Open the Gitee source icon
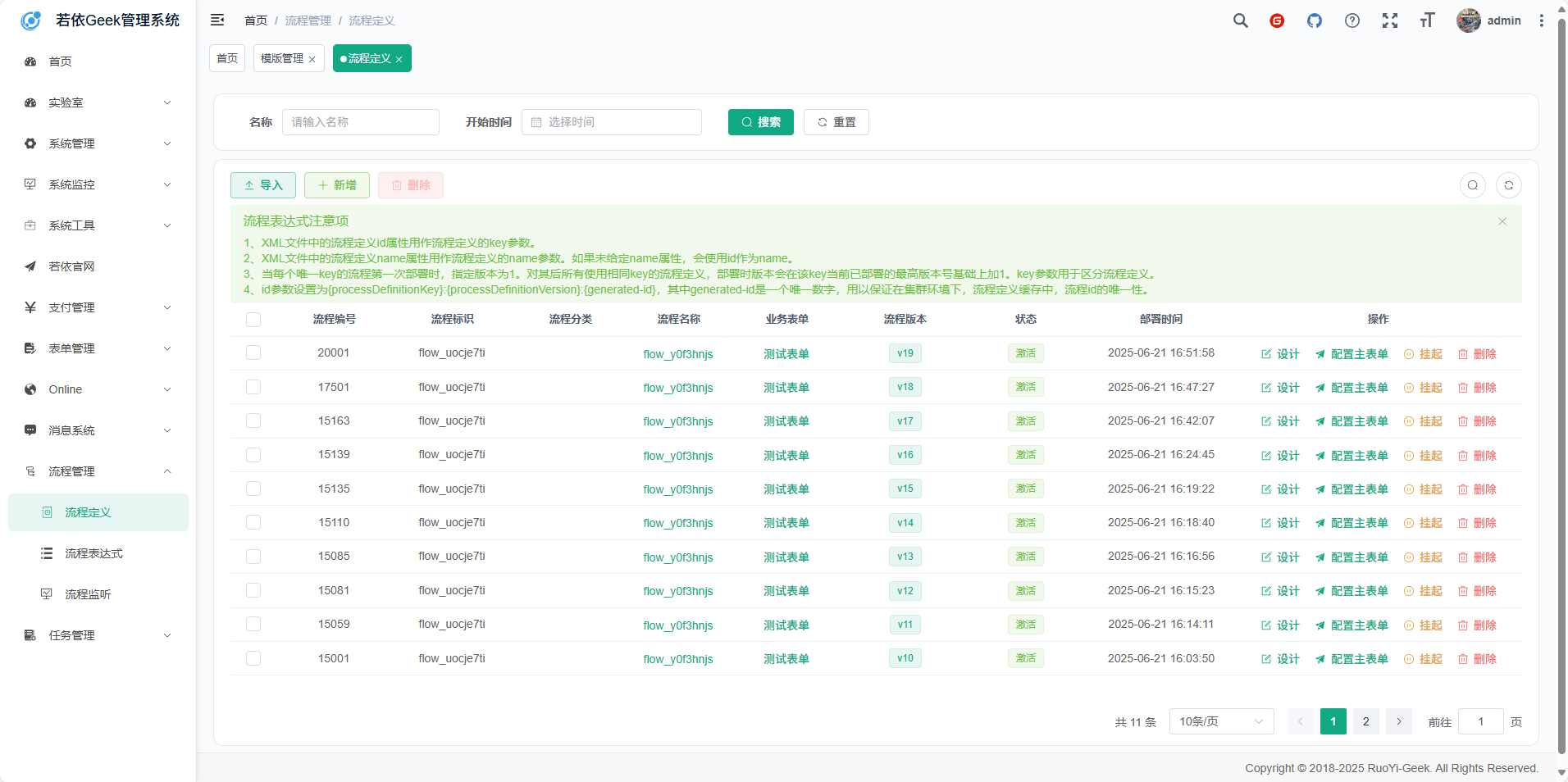Viewport: 1568px width, 782px height. (x=1276, y=20)
